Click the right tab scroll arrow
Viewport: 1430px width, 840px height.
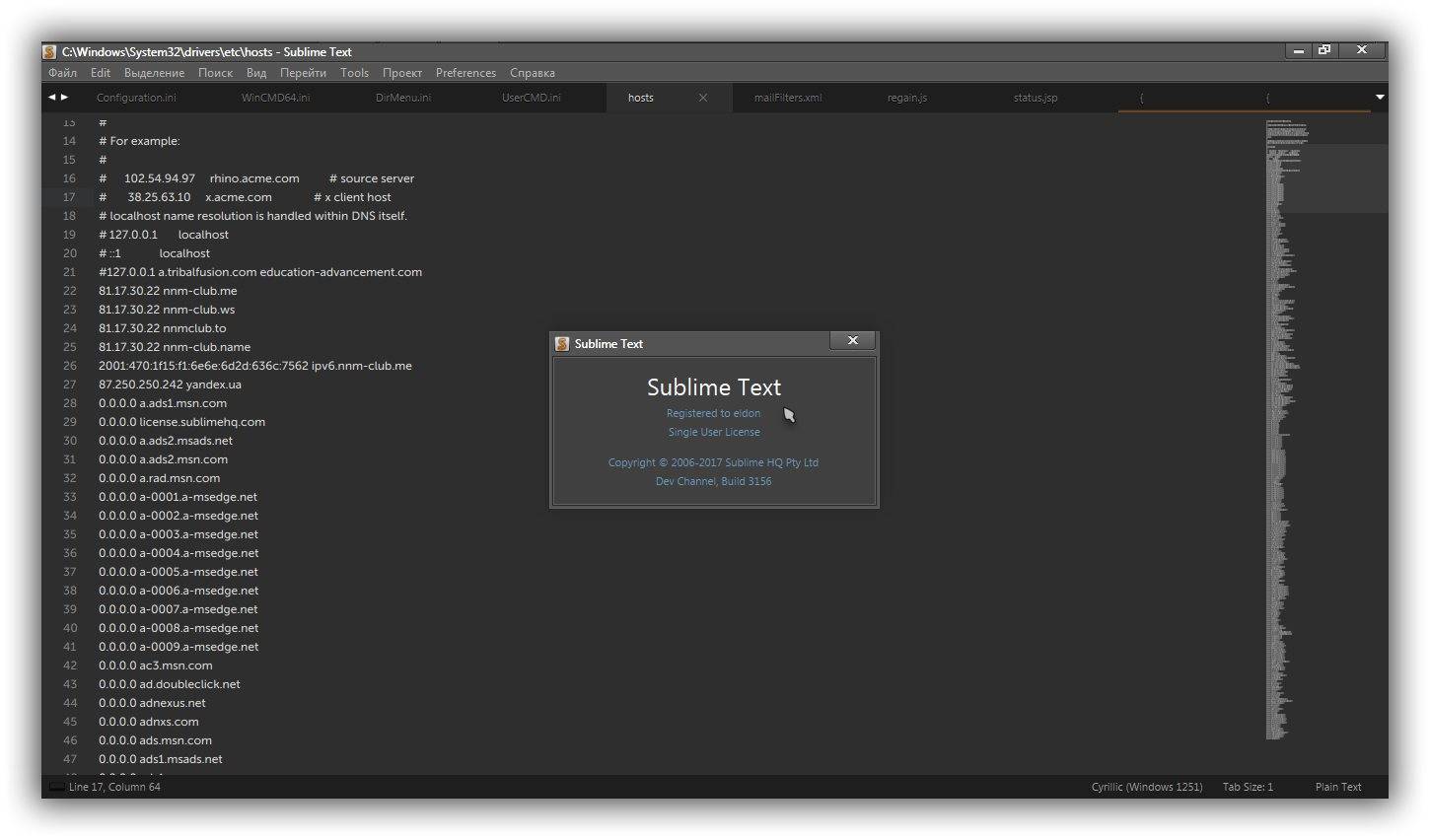(65, 97)
